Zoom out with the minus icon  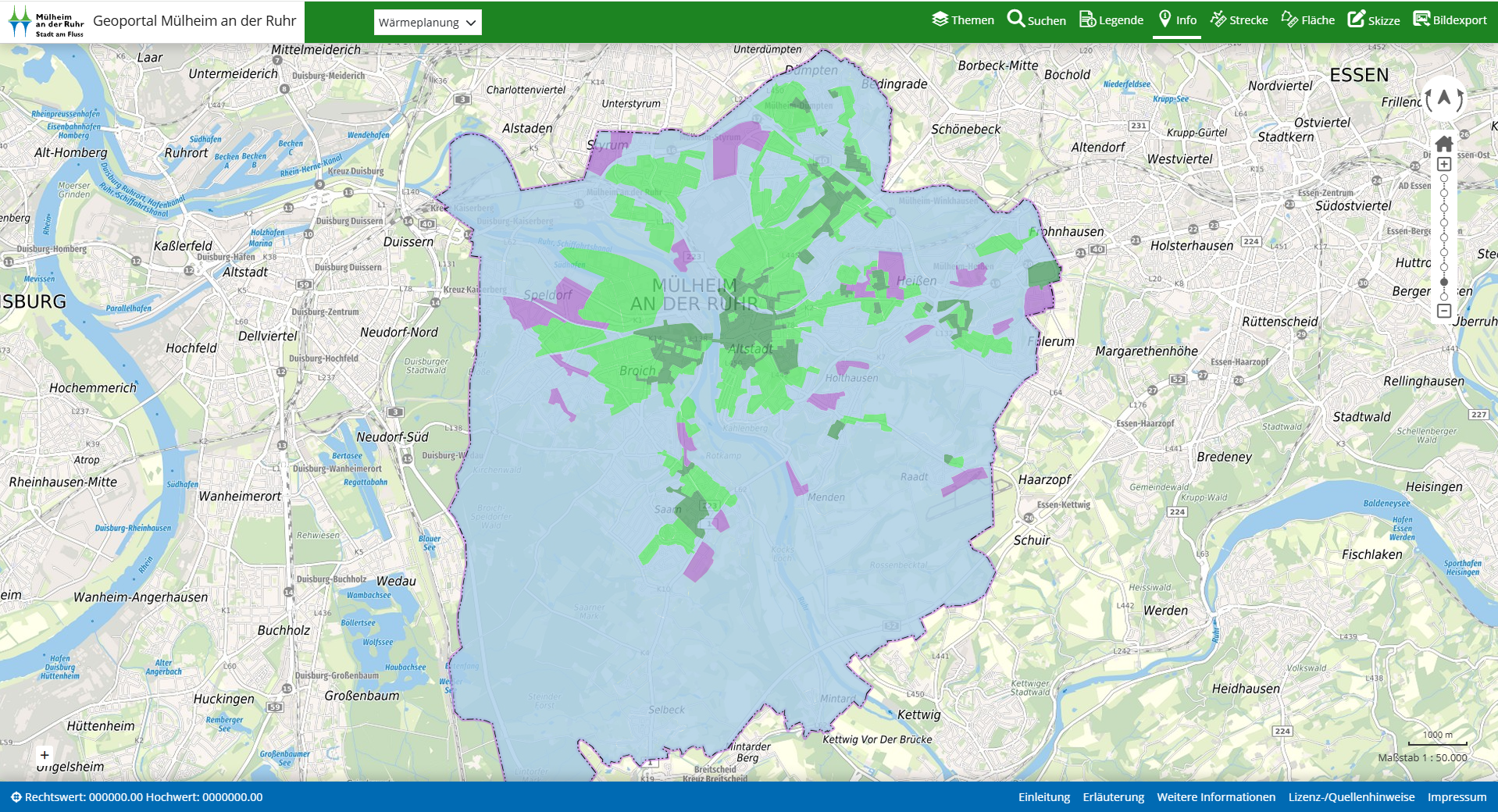(1444, 311)
